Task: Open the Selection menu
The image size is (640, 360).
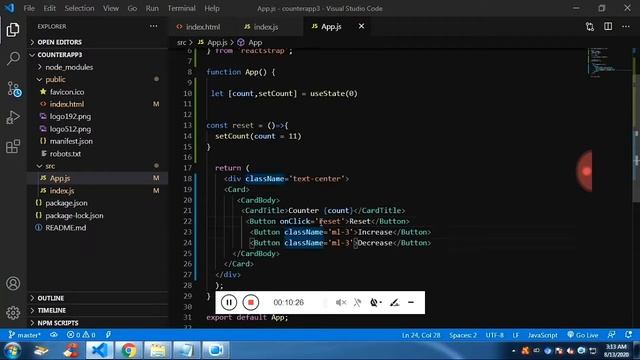Action: tap(79, 8)
